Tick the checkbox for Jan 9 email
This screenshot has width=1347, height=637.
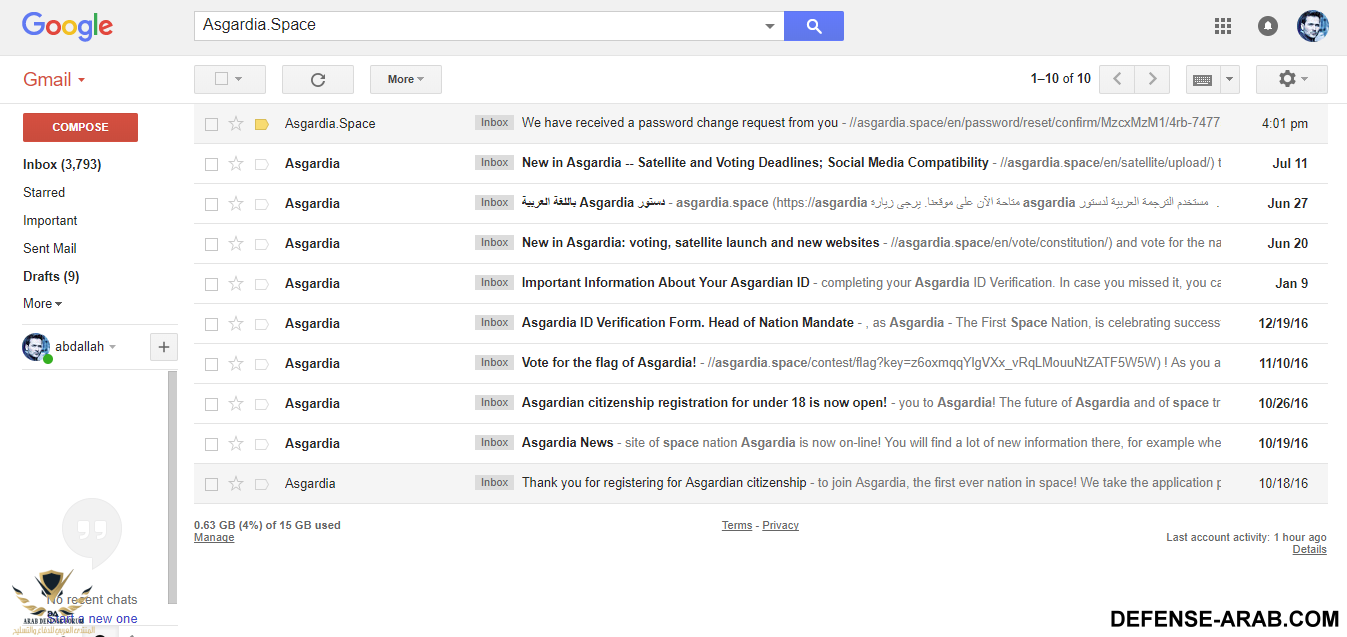click(211, 284)
